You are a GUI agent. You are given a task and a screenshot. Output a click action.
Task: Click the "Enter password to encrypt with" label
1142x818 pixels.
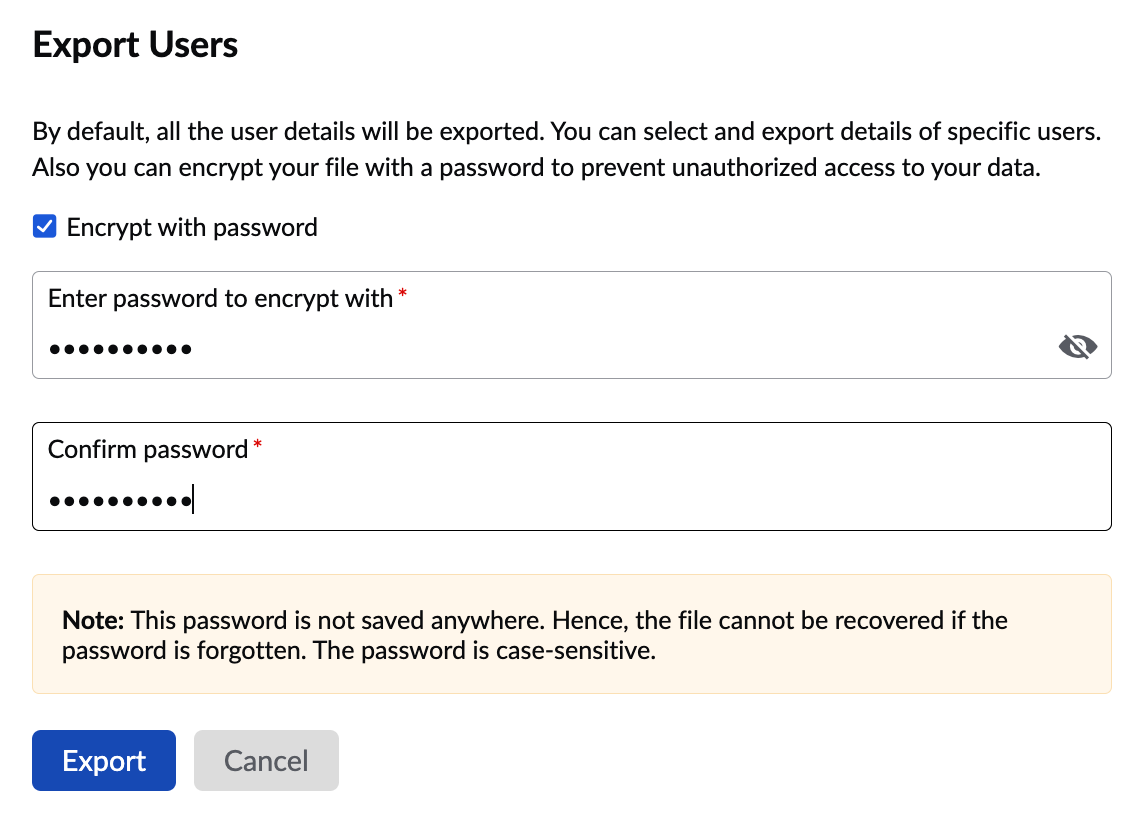click(220, 298)
